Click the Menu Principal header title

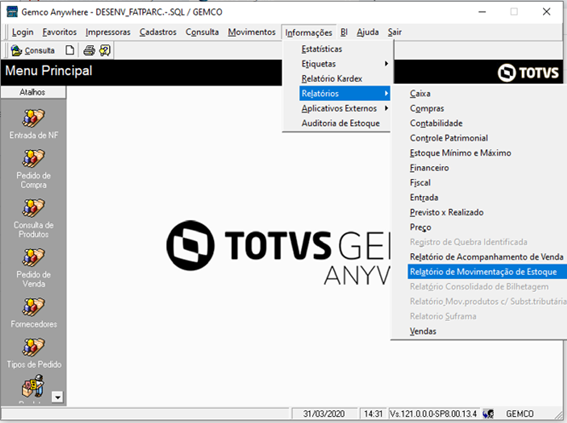point(49,70)
